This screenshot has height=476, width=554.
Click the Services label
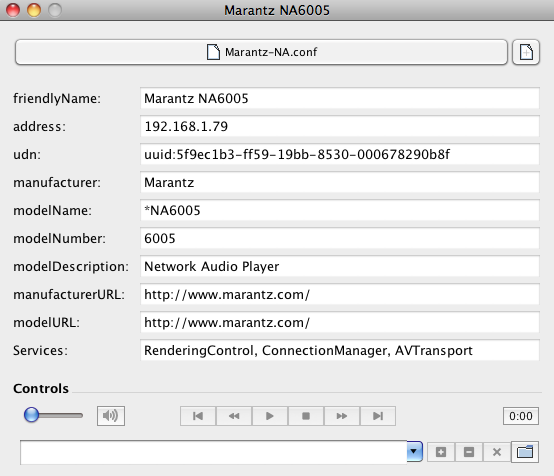(x=40, y=350)
